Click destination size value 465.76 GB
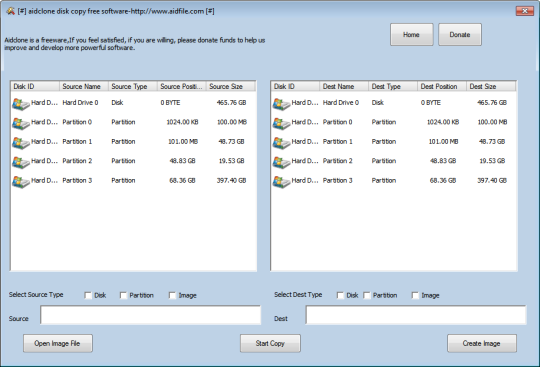This screenshot has height=367, width=540. point(492,103)
